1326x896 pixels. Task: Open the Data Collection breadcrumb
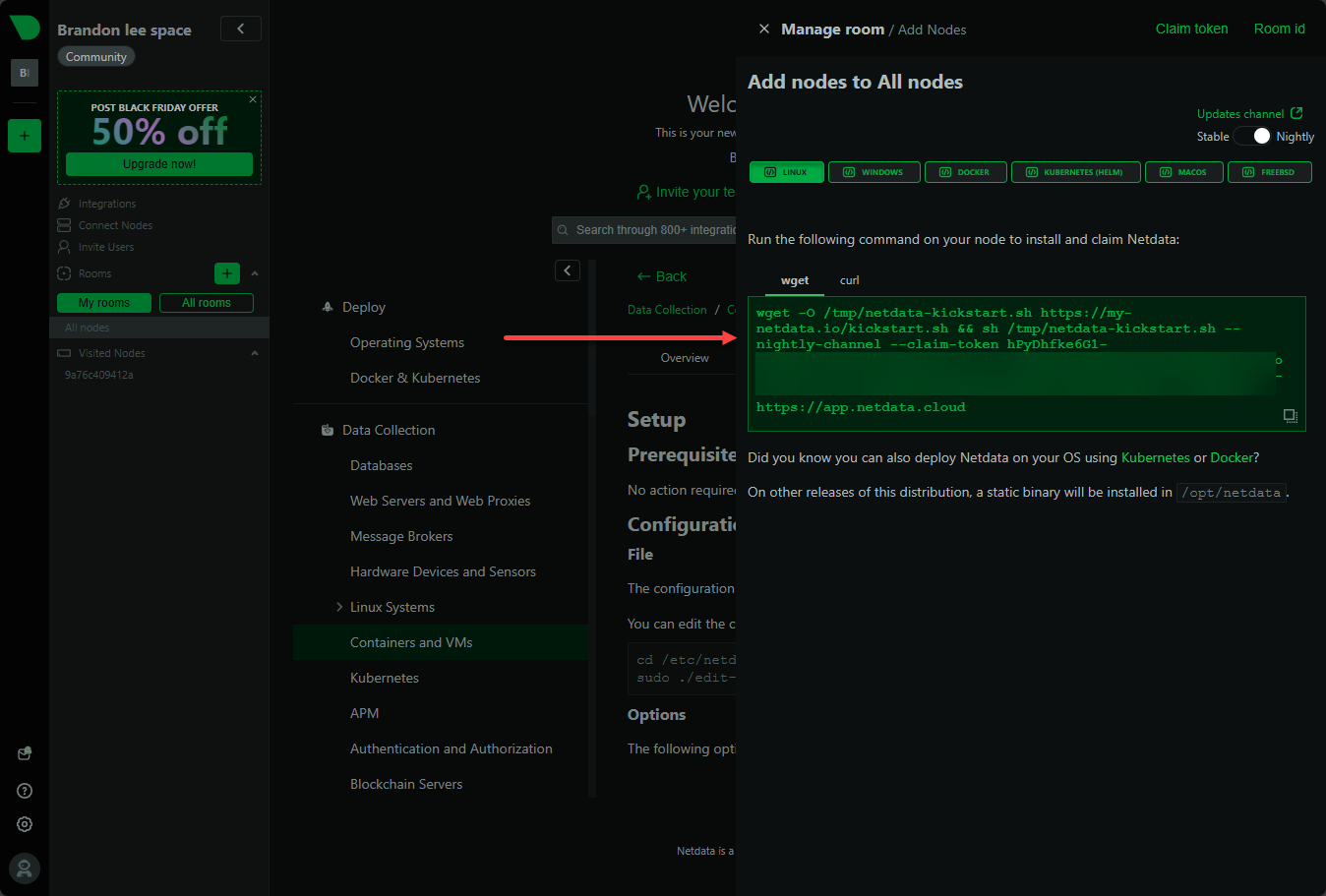pos(667,310)
